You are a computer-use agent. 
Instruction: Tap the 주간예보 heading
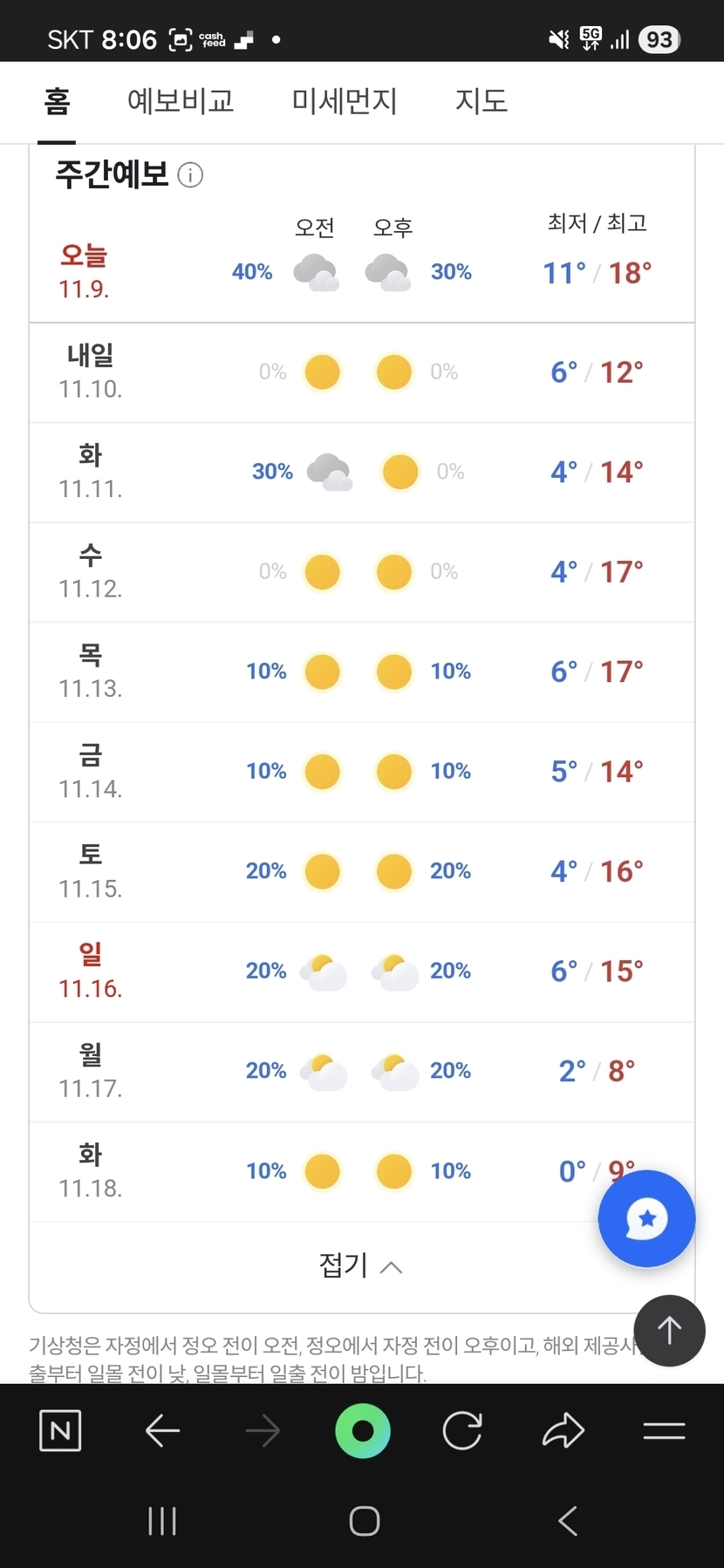pyautogui.click(x=112, y=174)
